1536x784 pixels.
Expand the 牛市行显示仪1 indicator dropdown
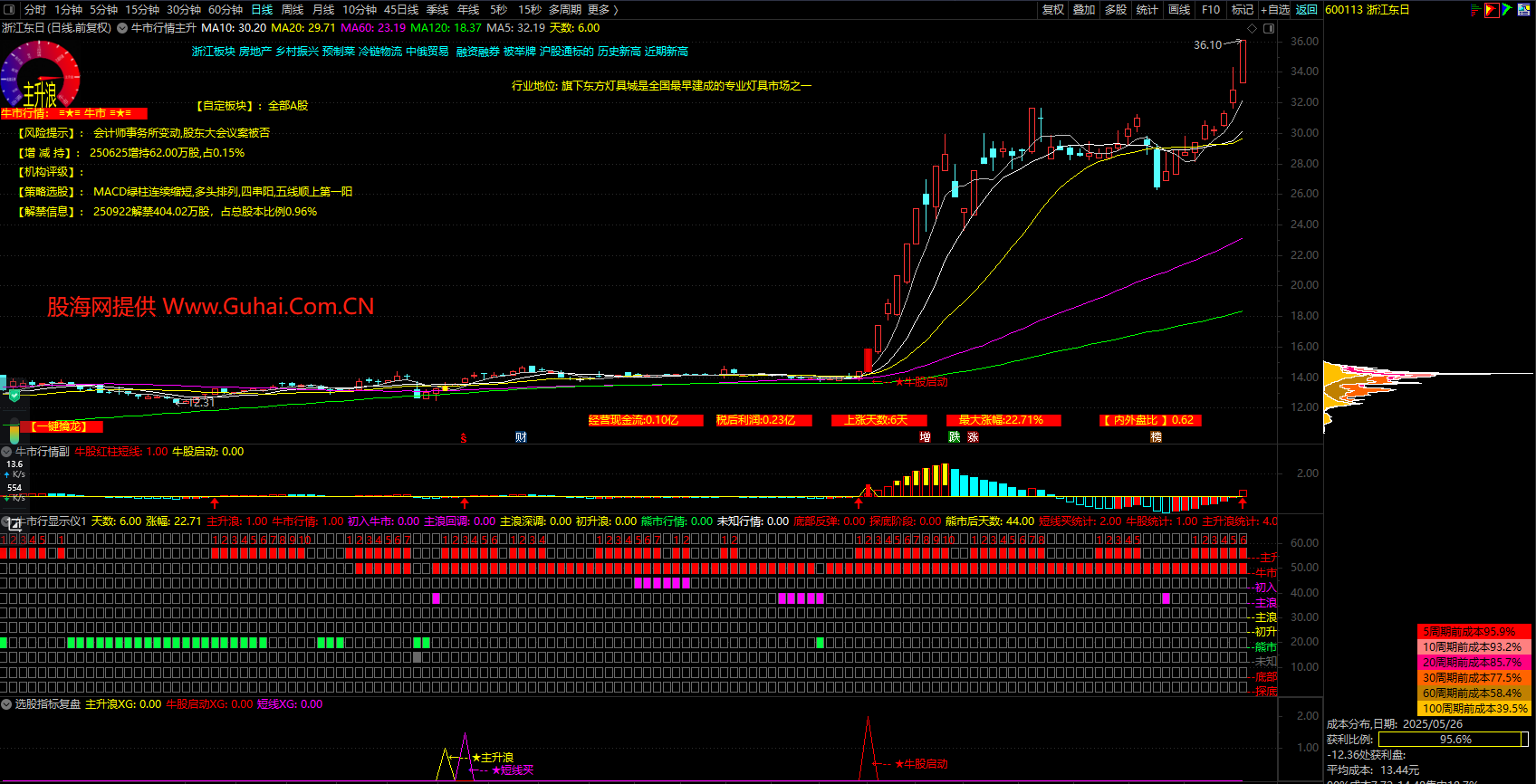(x=6, y=521)
